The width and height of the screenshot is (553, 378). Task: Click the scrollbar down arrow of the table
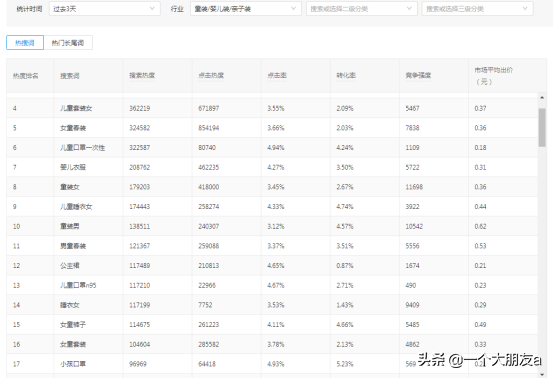542,374
